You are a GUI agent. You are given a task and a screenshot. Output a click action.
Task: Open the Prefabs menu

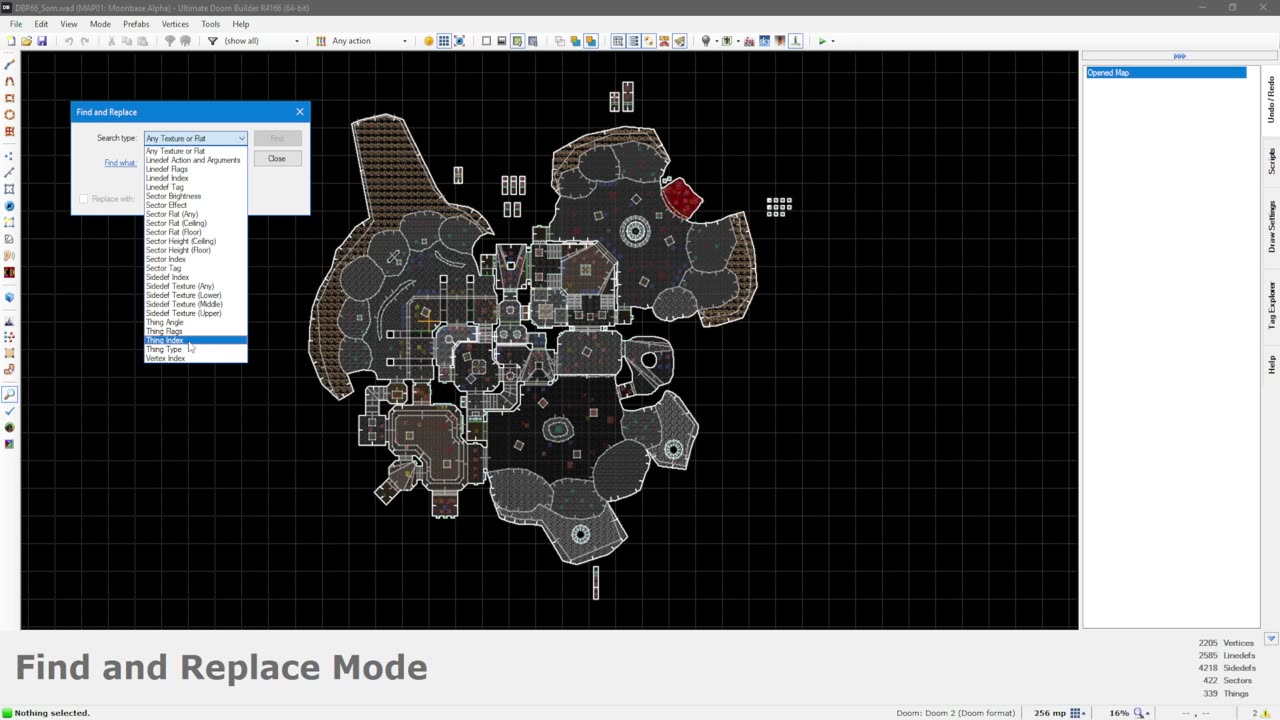[136, 24]
